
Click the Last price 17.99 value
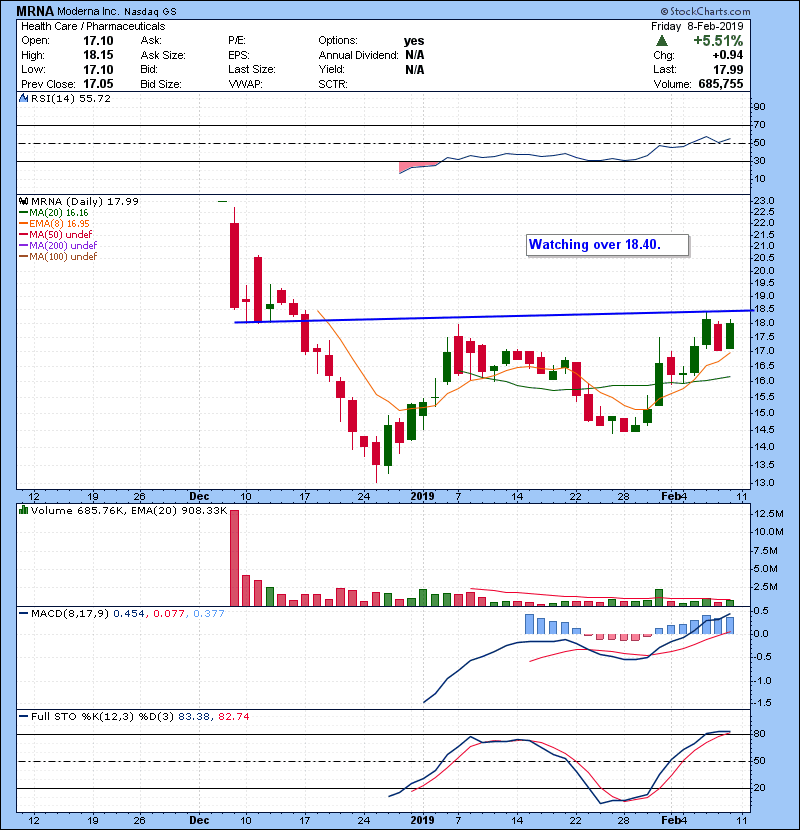pos(728,69)
